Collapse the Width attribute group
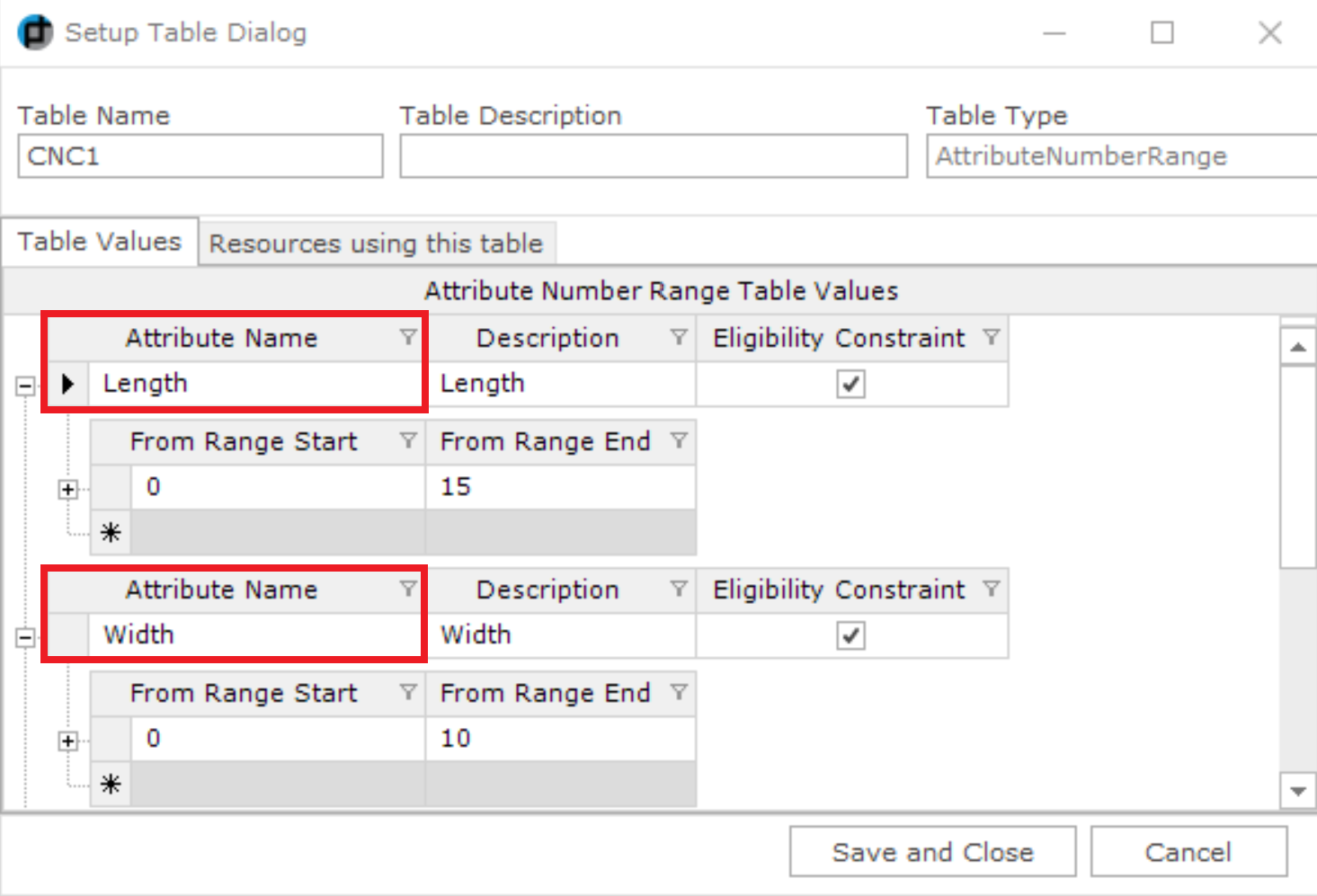Viewport: 1317px width, 896px height. tap(25, 635)
